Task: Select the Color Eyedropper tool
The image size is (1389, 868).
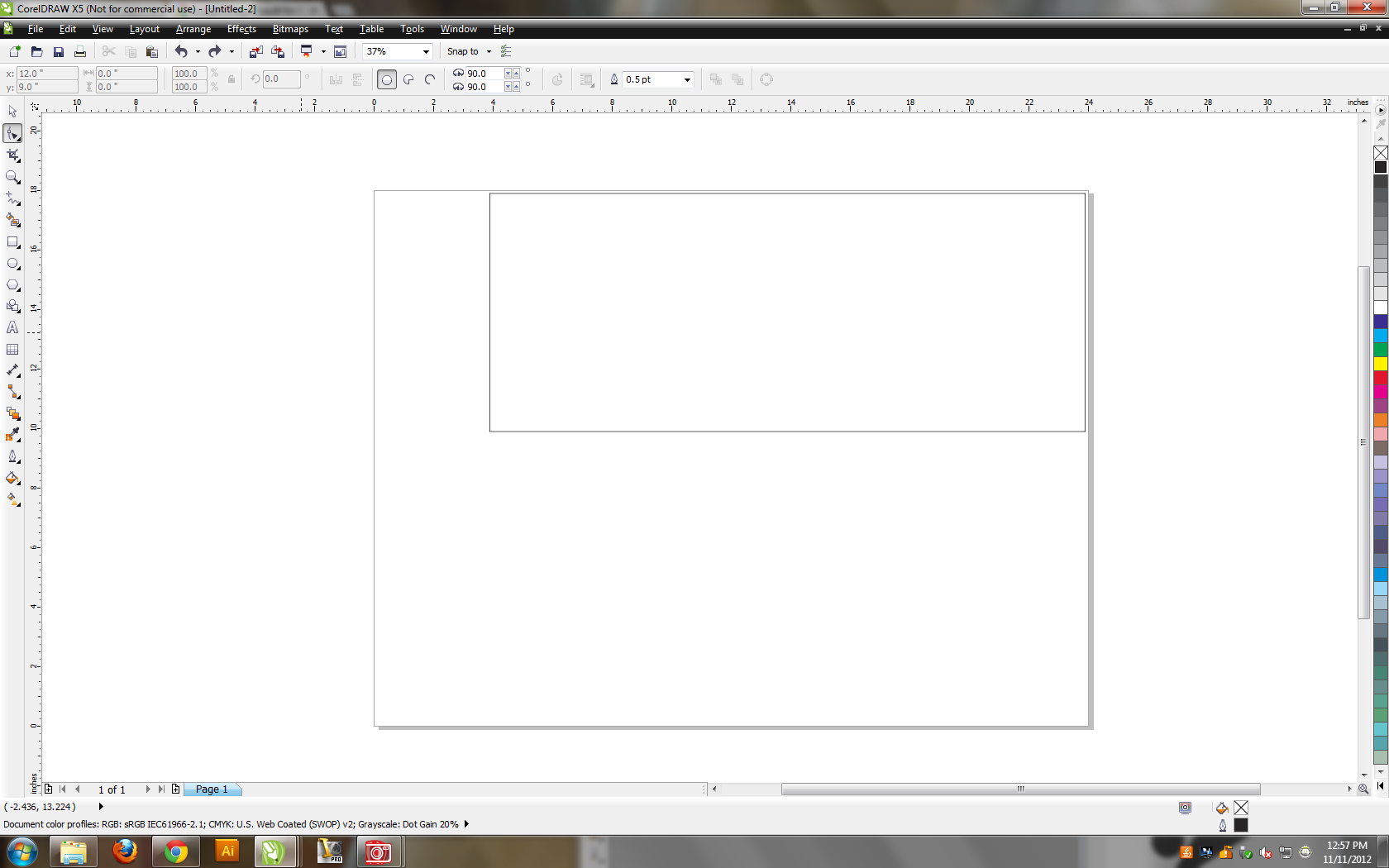Action: 12,435
